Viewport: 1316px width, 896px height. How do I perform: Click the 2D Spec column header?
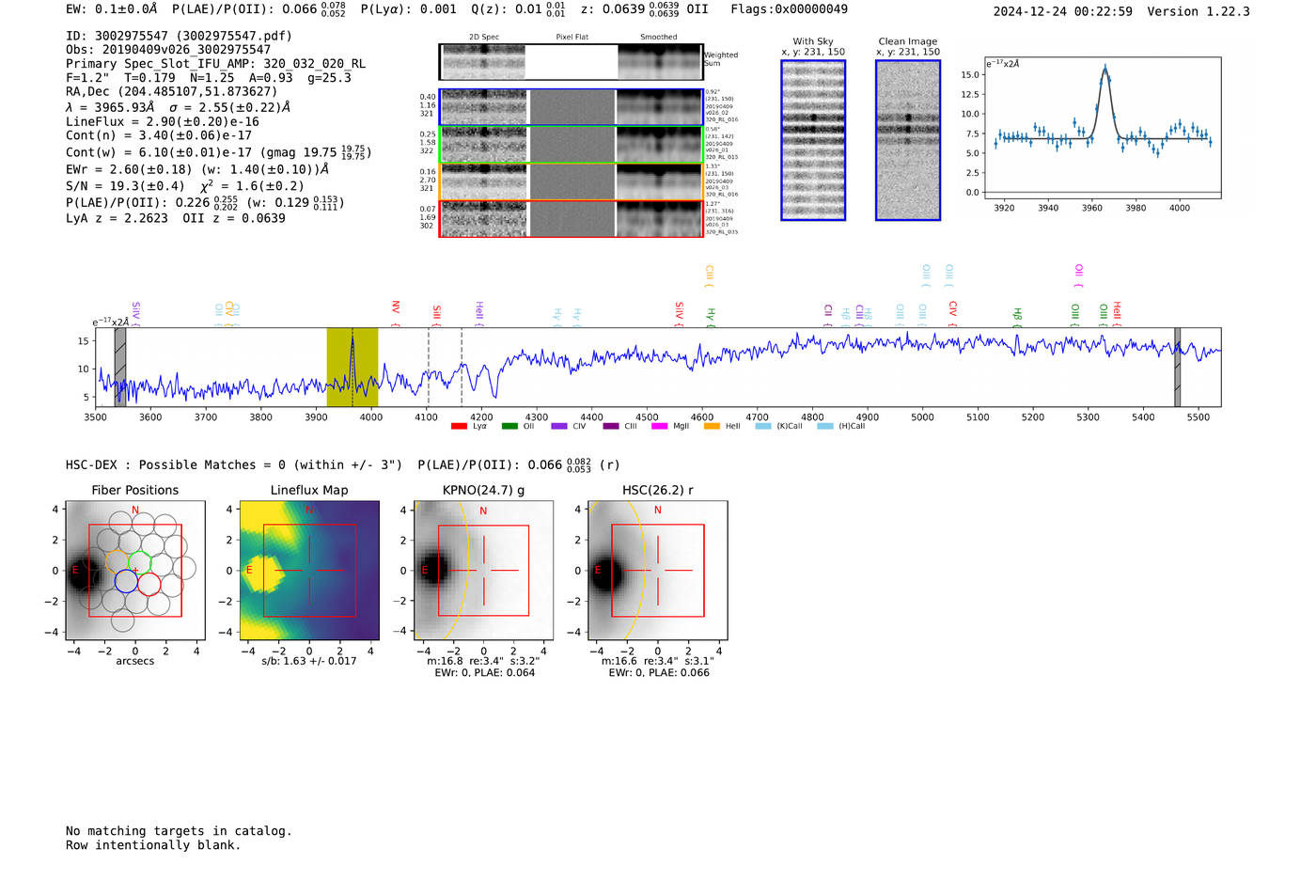tap(484, 38)
